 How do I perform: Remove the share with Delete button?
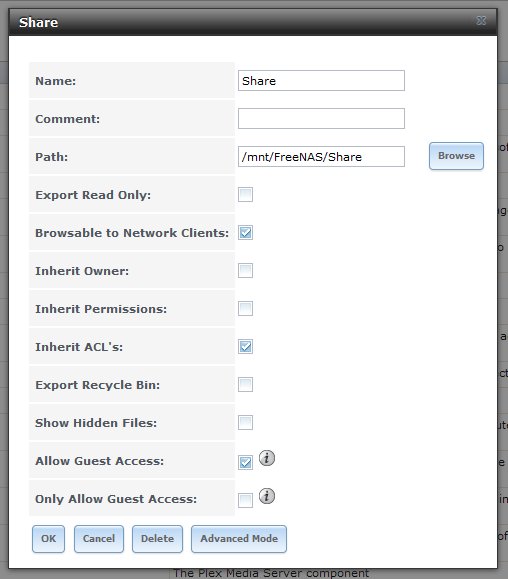click(x=157, y=539)
